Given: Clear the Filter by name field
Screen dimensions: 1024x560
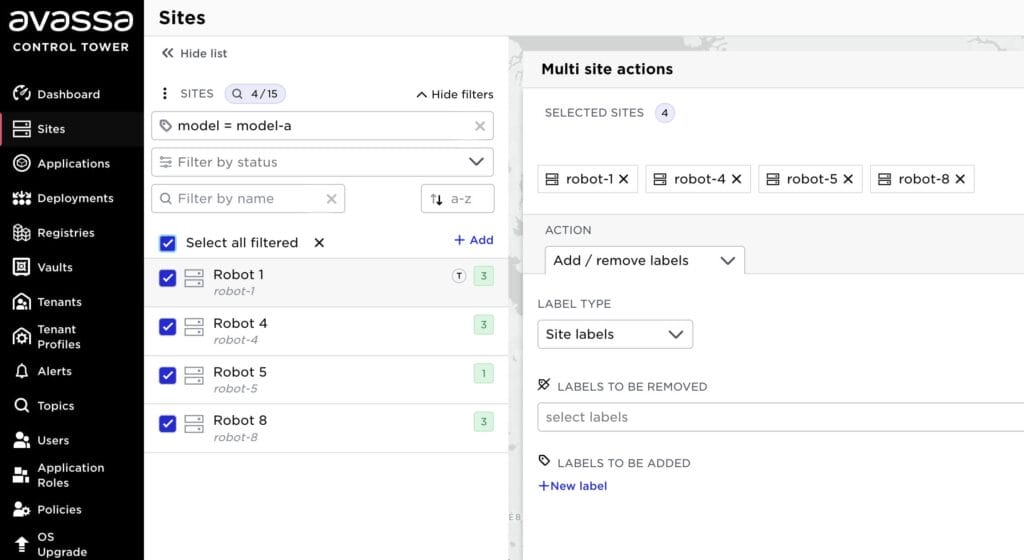Looking at the screenshot, I should pos(332,199).
